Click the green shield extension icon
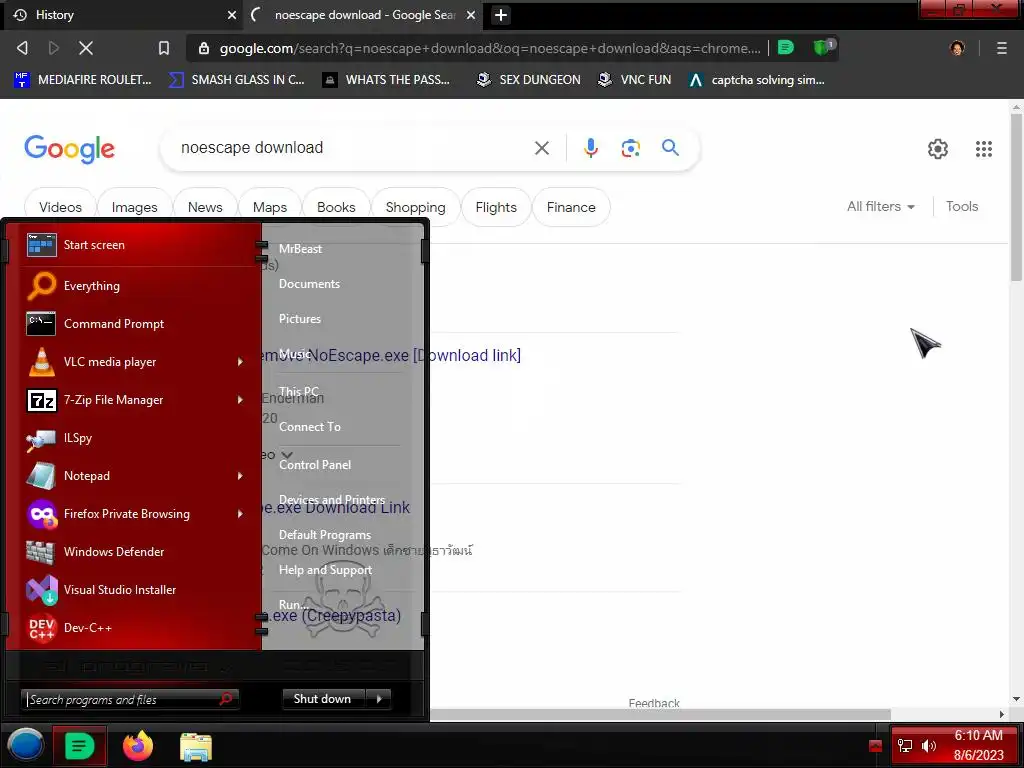Screen dimensions: 1024x768 tap(823, 47)
